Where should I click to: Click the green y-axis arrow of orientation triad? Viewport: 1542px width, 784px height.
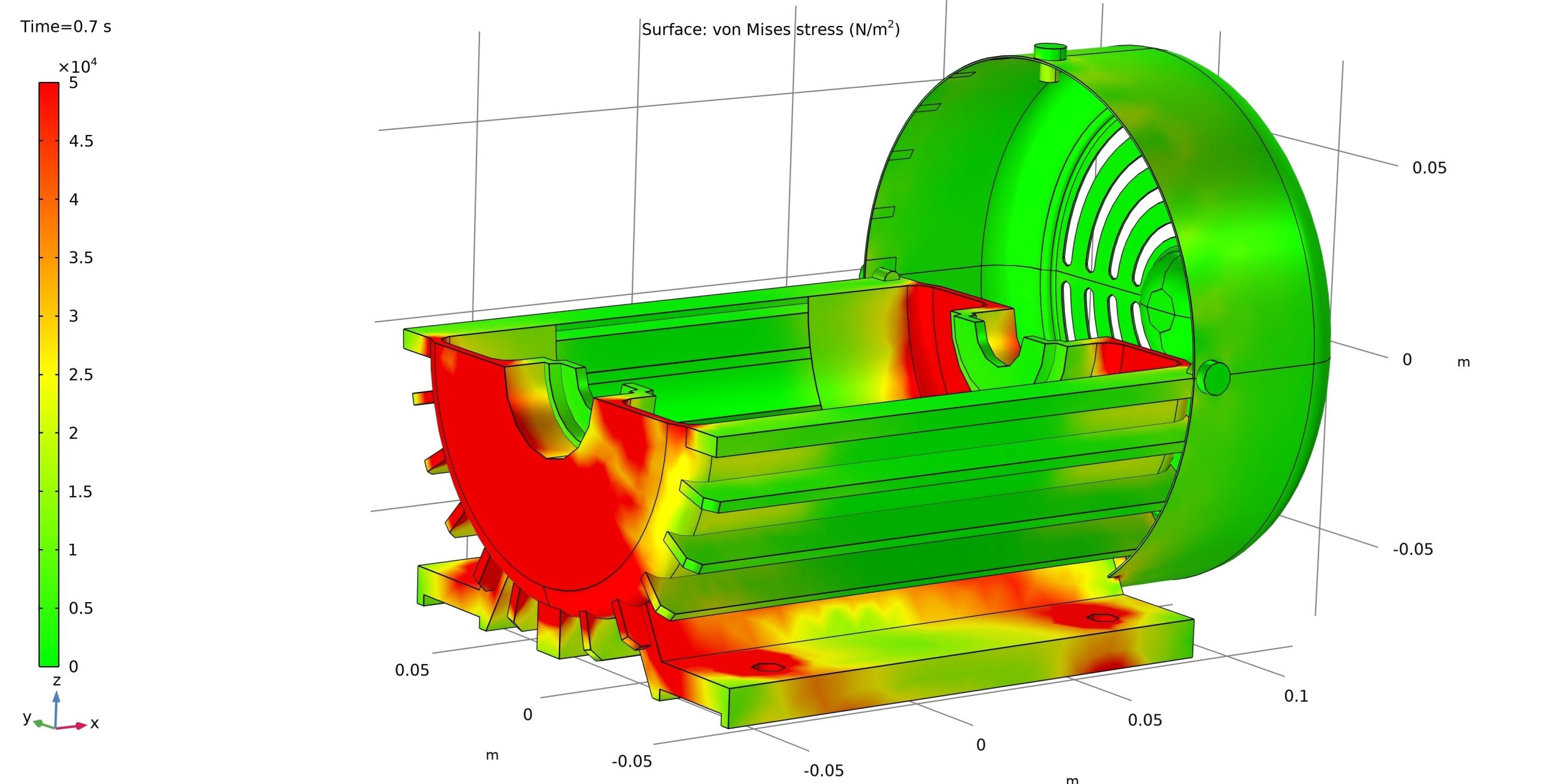tap(40, 723)
